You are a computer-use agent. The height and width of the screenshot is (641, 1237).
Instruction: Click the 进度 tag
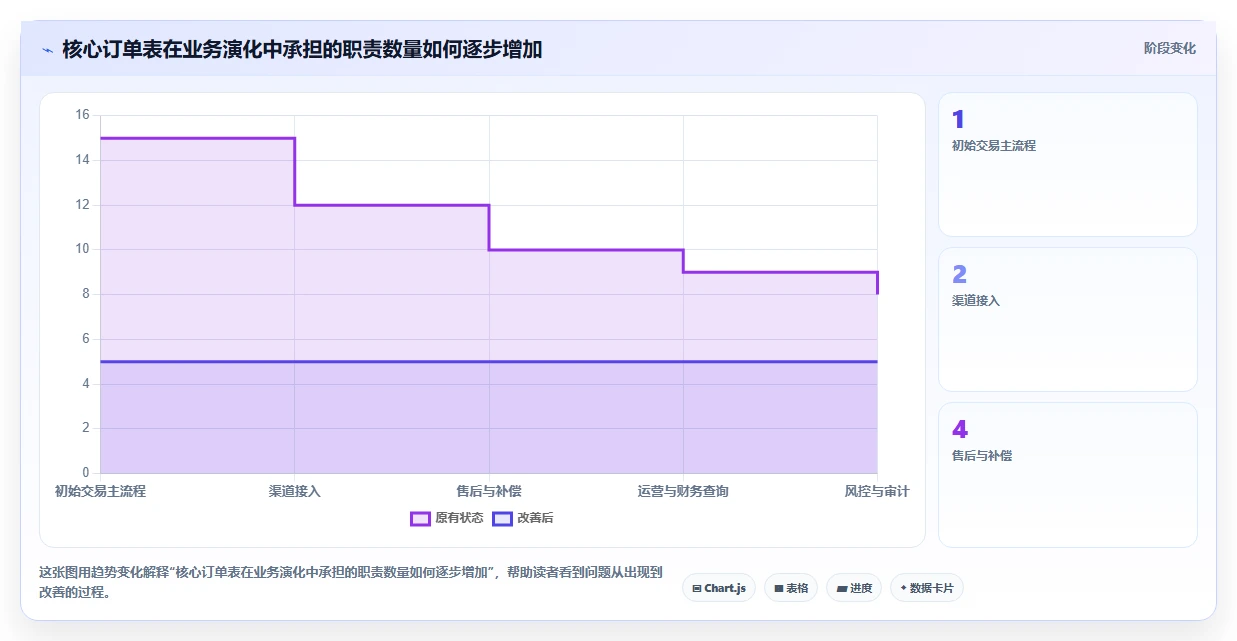[x=854, y=588]
